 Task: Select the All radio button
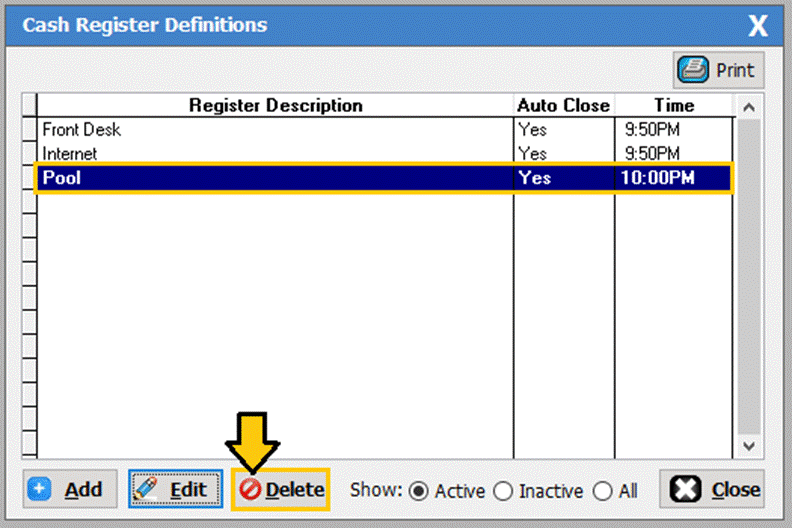point(602,491)
